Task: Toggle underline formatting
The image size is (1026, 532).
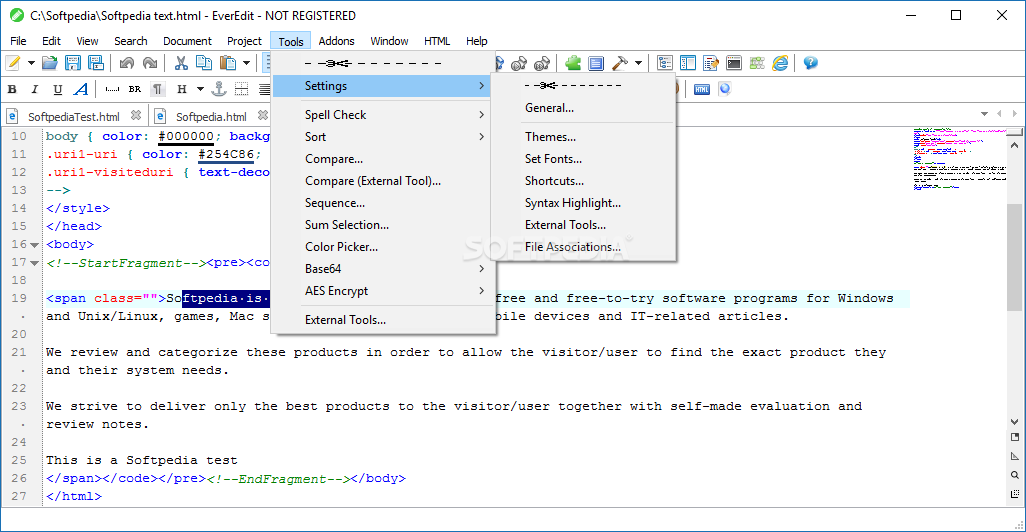Action: pyautogui.click(x=58, y=89)
